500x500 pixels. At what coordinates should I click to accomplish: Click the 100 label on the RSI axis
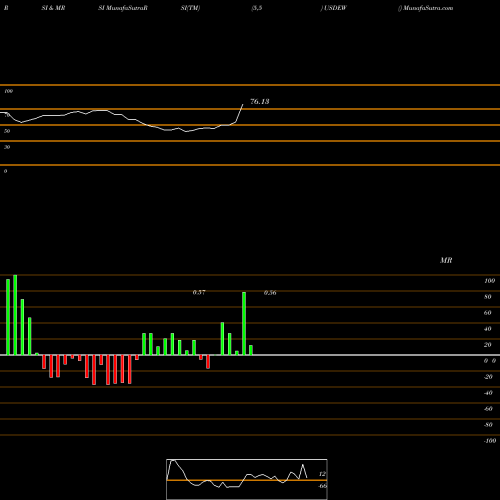(8, 91)
